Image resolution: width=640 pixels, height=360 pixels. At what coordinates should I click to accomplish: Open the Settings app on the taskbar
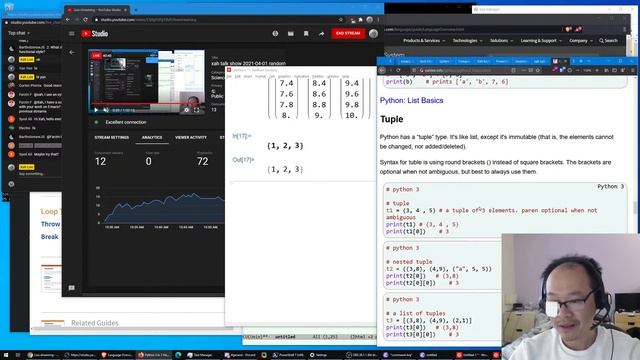(319, 355)
